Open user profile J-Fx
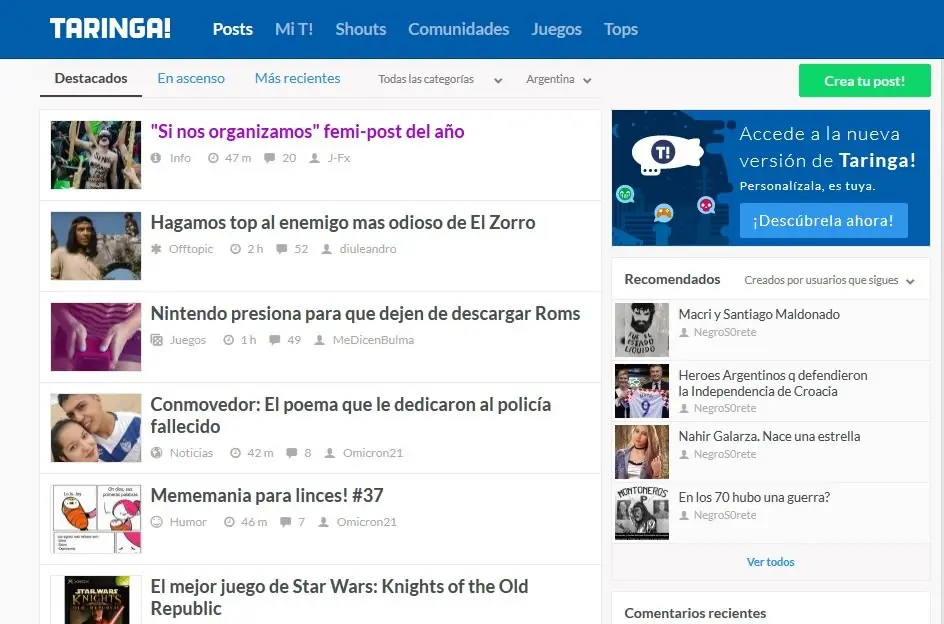The width and height of the screenshot is (944, 624). point(339,158)
